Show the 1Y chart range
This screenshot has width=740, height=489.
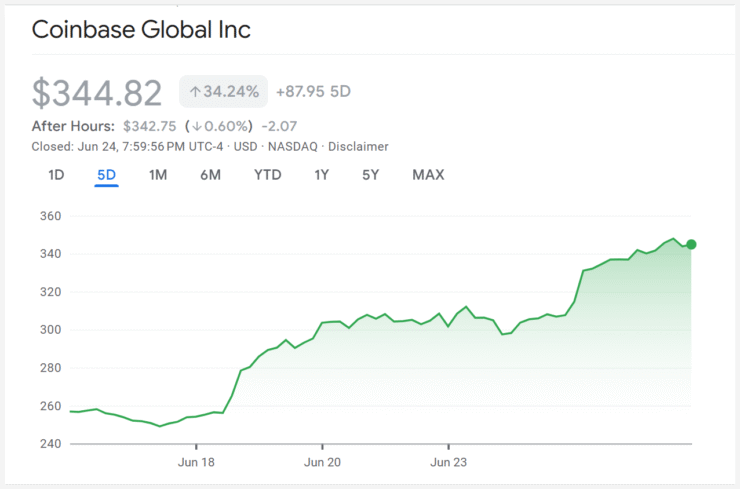click(321, 175)
